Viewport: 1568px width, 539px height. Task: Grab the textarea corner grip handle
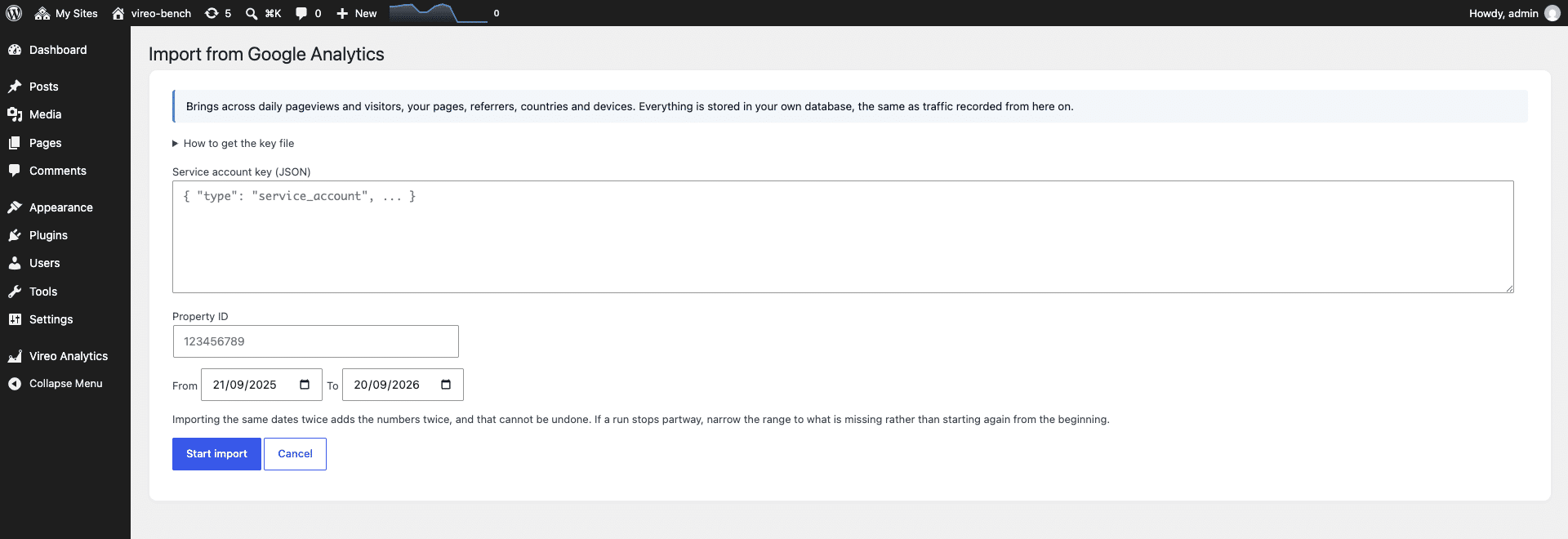click(1509, 288)
